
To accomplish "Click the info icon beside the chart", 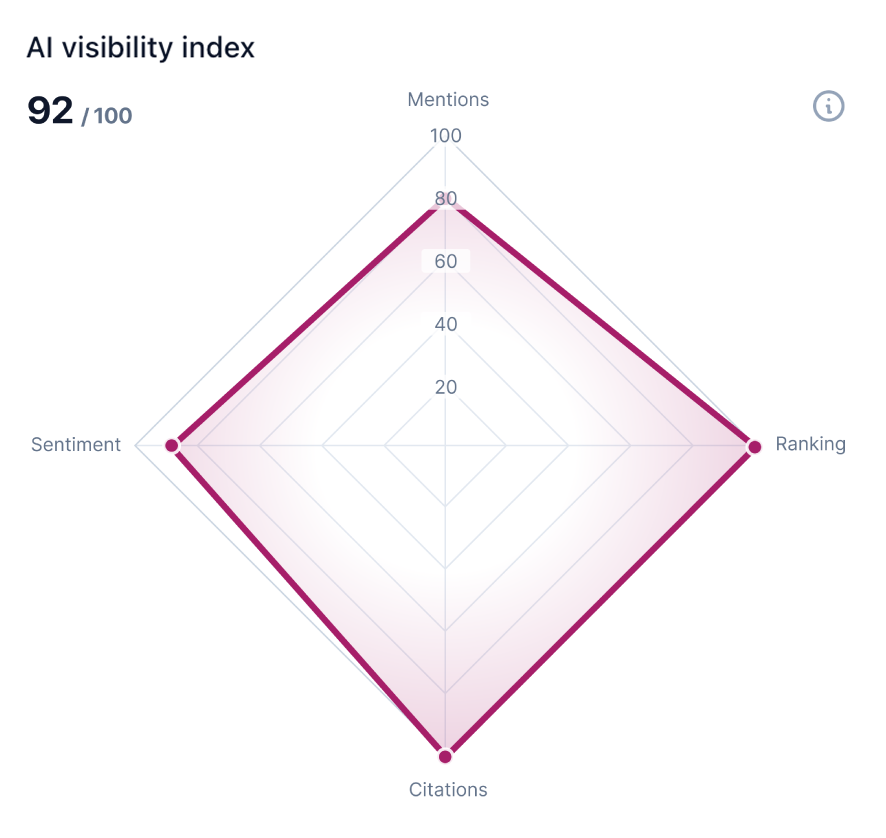I will pos(829,105).
